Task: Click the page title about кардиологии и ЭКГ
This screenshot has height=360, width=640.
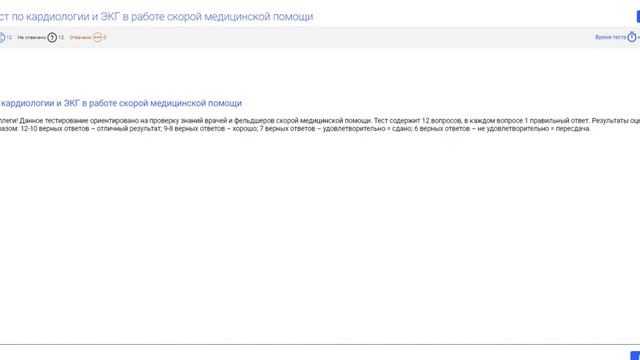Action: pyautogui.click(x=156, y=17)
